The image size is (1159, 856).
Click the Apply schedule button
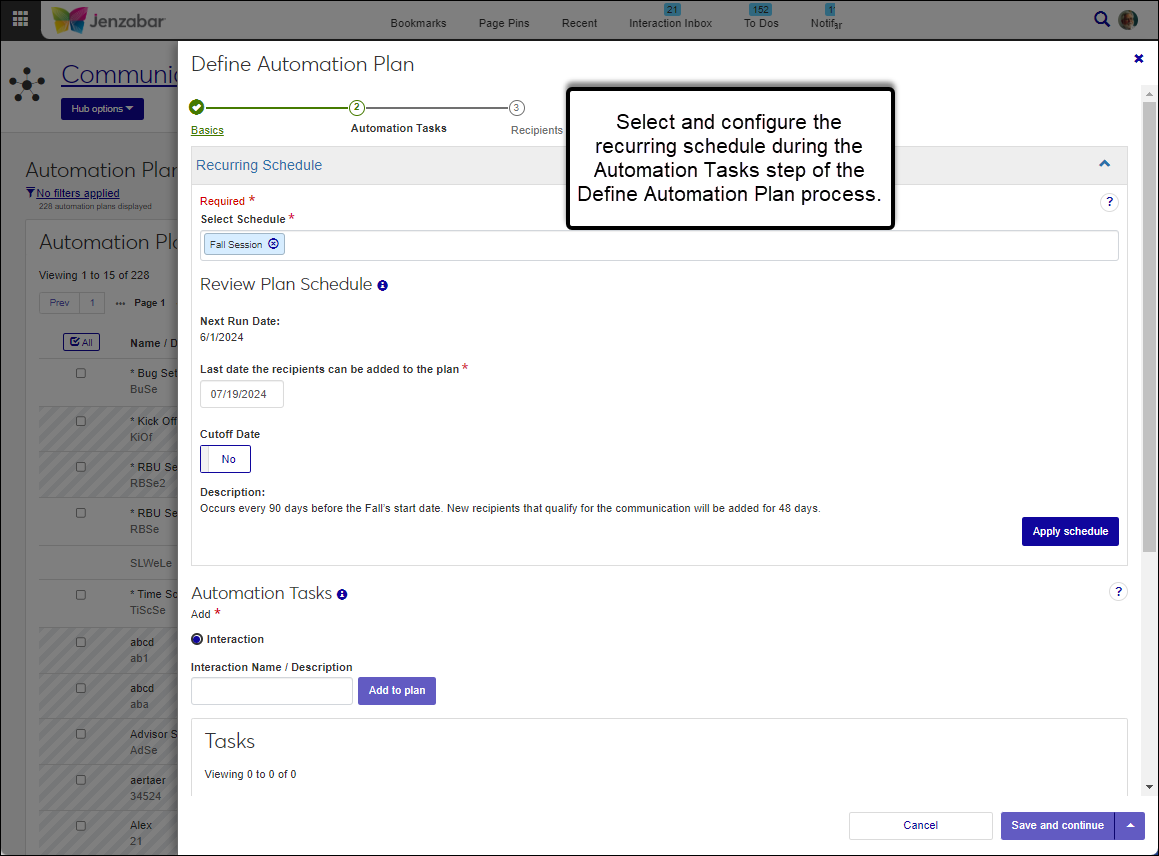(1069, 531)
